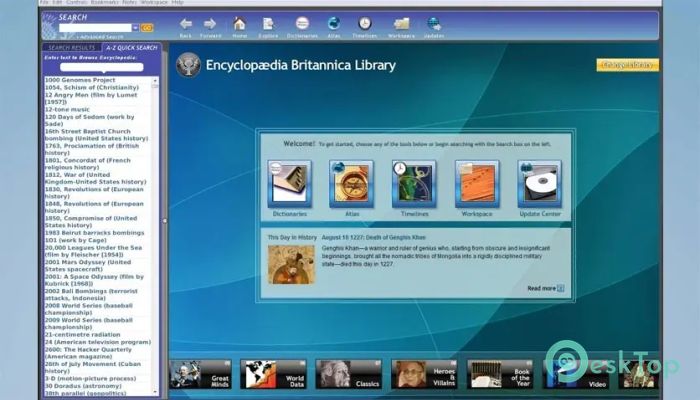
Task: Click the Britannica thistle logo icon
Action: pyautogui.click(x=188, y=65)
